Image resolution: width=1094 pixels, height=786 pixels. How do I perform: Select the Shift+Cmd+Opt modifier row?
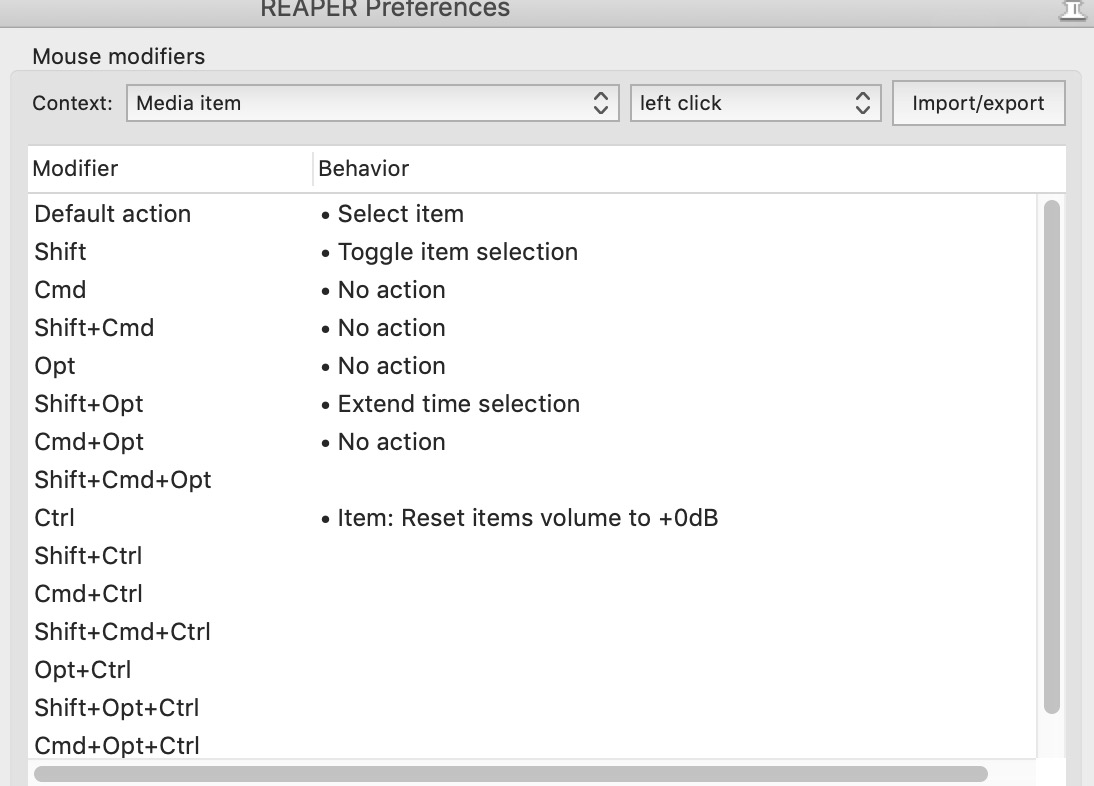point(123,480)
